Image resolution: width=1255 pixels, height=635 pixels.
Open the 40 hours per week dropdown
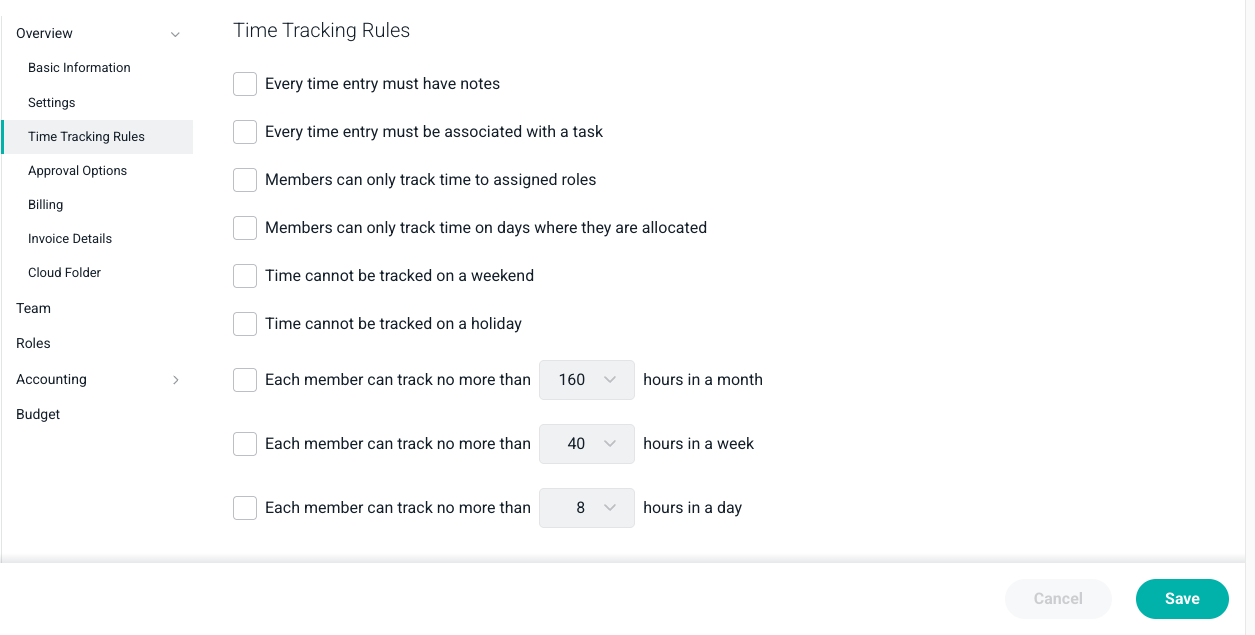587,444
